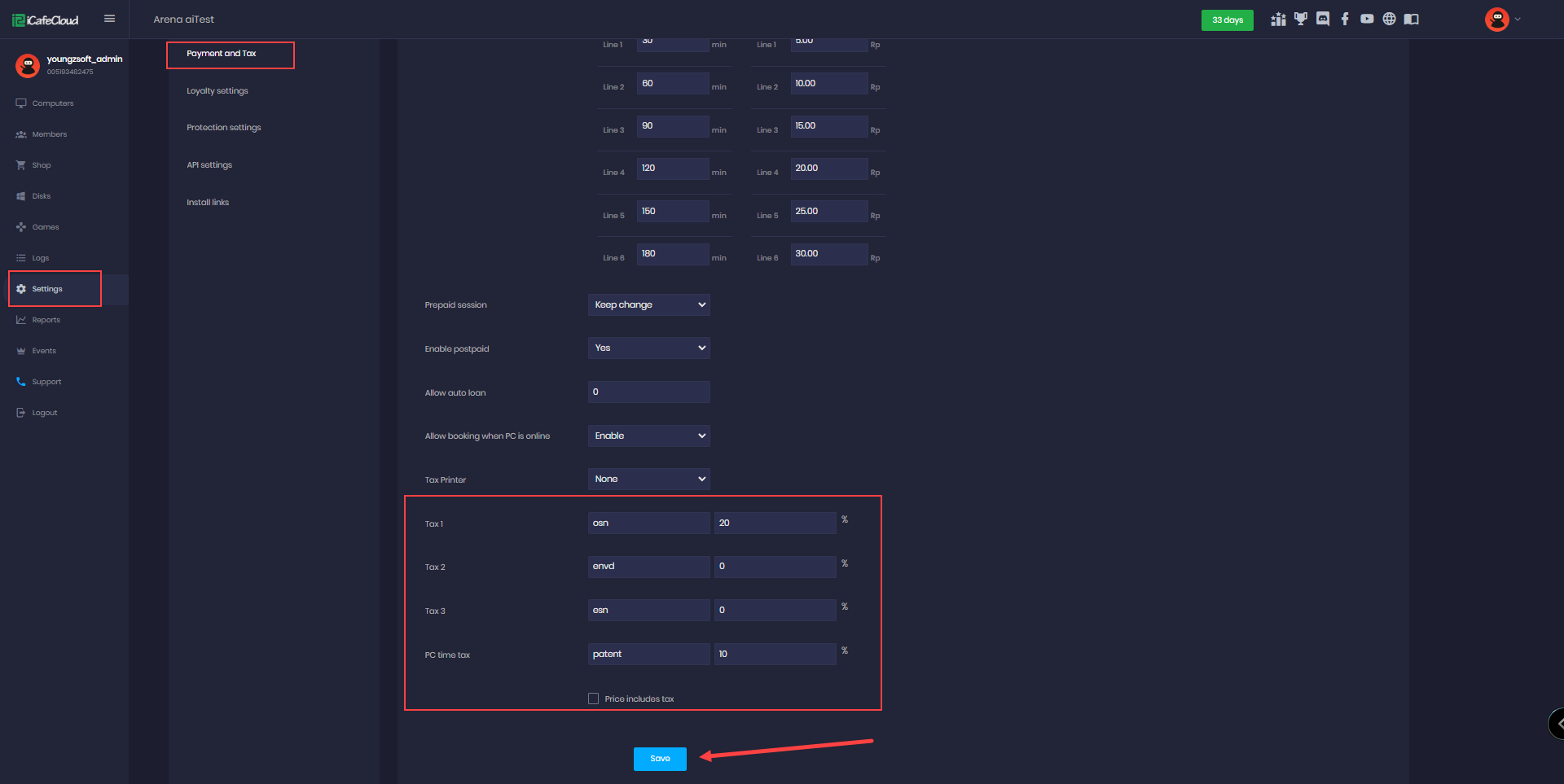This screenshot has width=1564, height=784.
Task: Click the globe language icon
Action: click(x=1389, y=20)
